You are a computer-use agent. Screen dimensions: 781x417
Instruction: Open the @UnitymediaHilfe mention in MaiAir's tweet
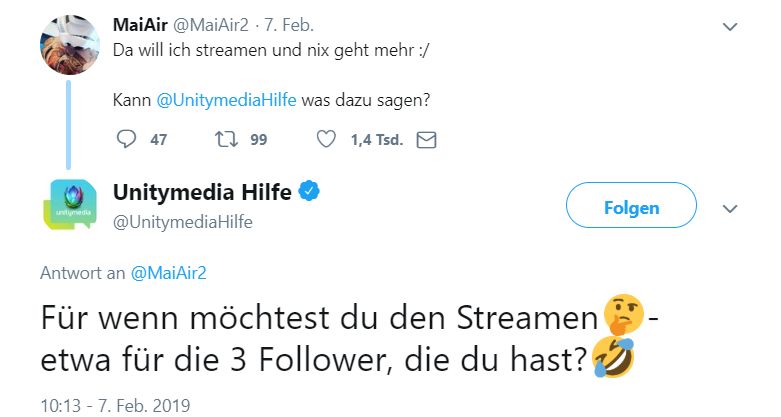click(227, 100)
